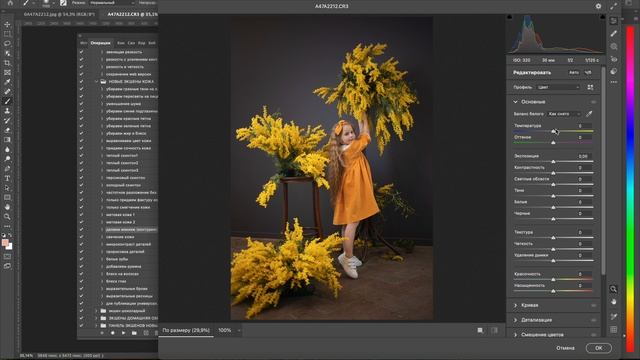The width and height of the screenshot is (640, 360).
Task: Collapse the Основные section
Action: [516, 102]
